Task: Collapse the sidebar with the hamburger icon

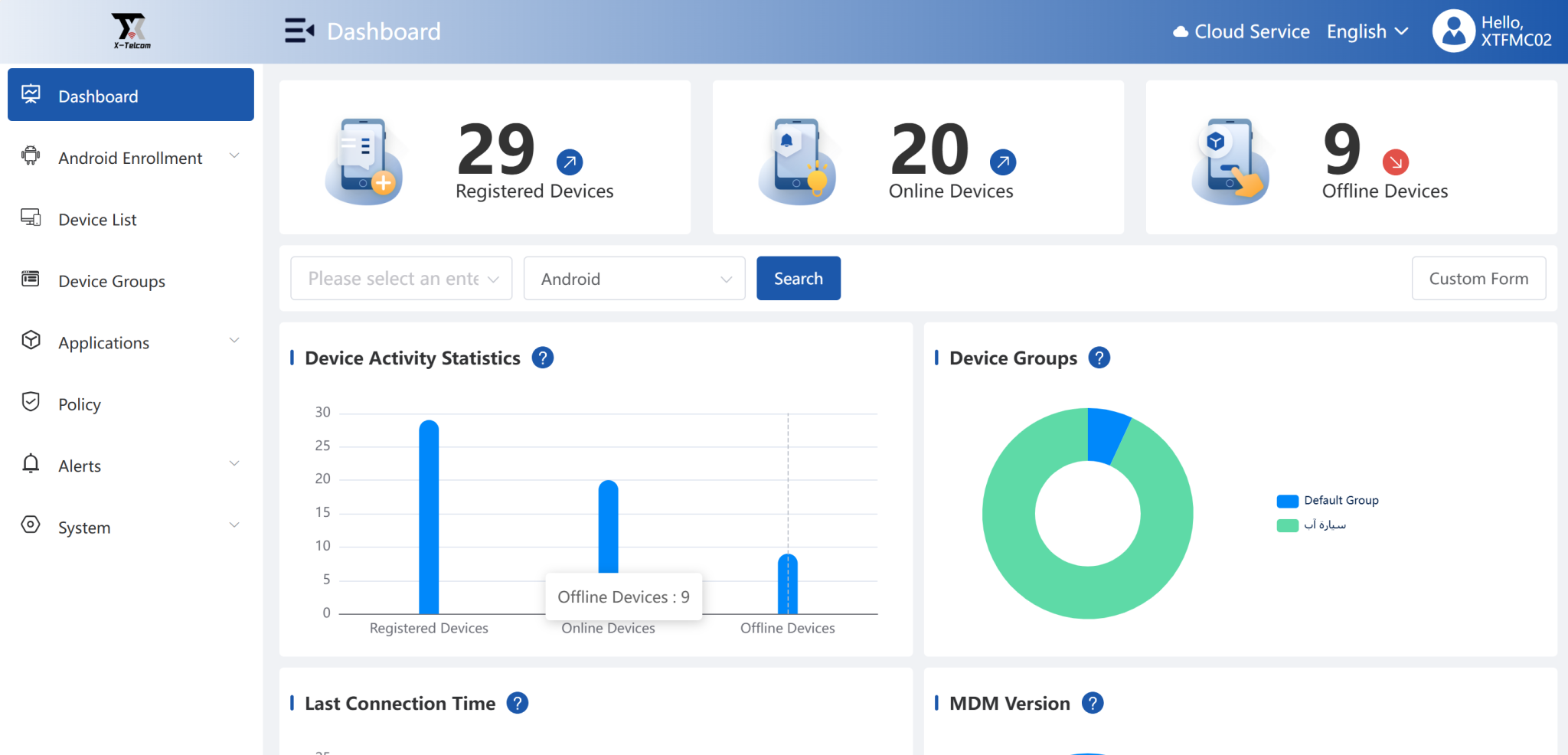Action: [300, 31]
